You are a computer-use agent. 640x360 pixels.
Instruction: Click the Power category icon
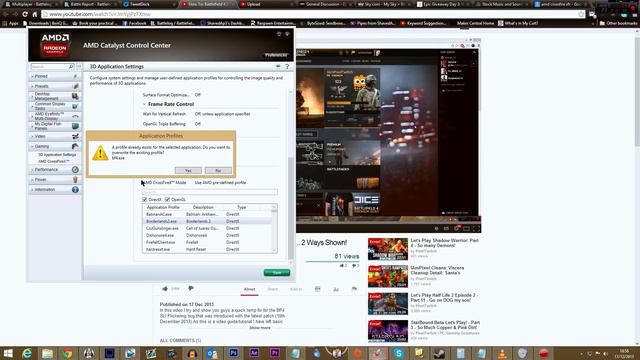[75, 180]
